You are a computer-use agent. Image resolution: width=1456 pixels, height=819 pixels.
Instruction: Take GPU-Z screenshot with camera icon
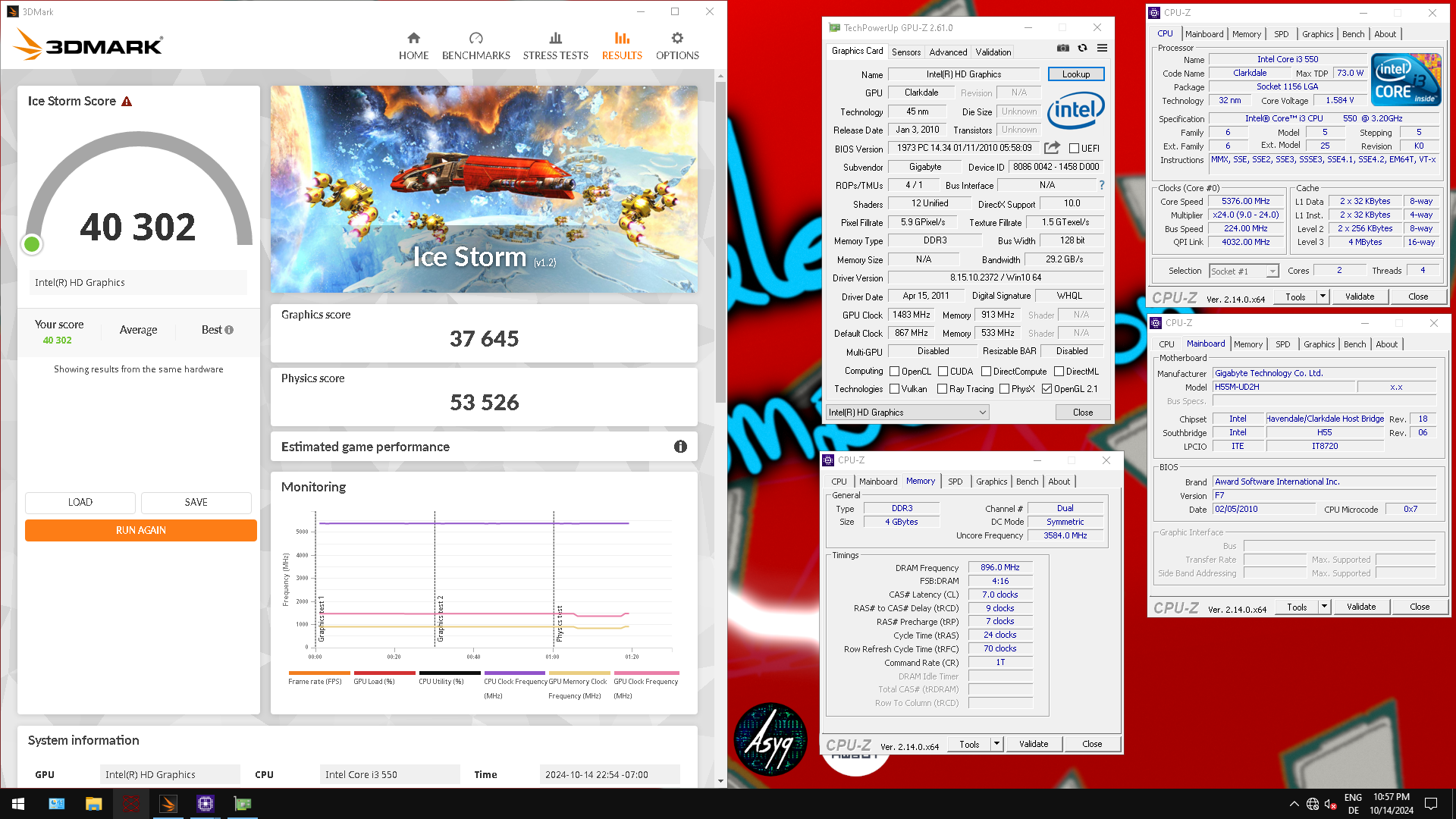[1063, 48]
